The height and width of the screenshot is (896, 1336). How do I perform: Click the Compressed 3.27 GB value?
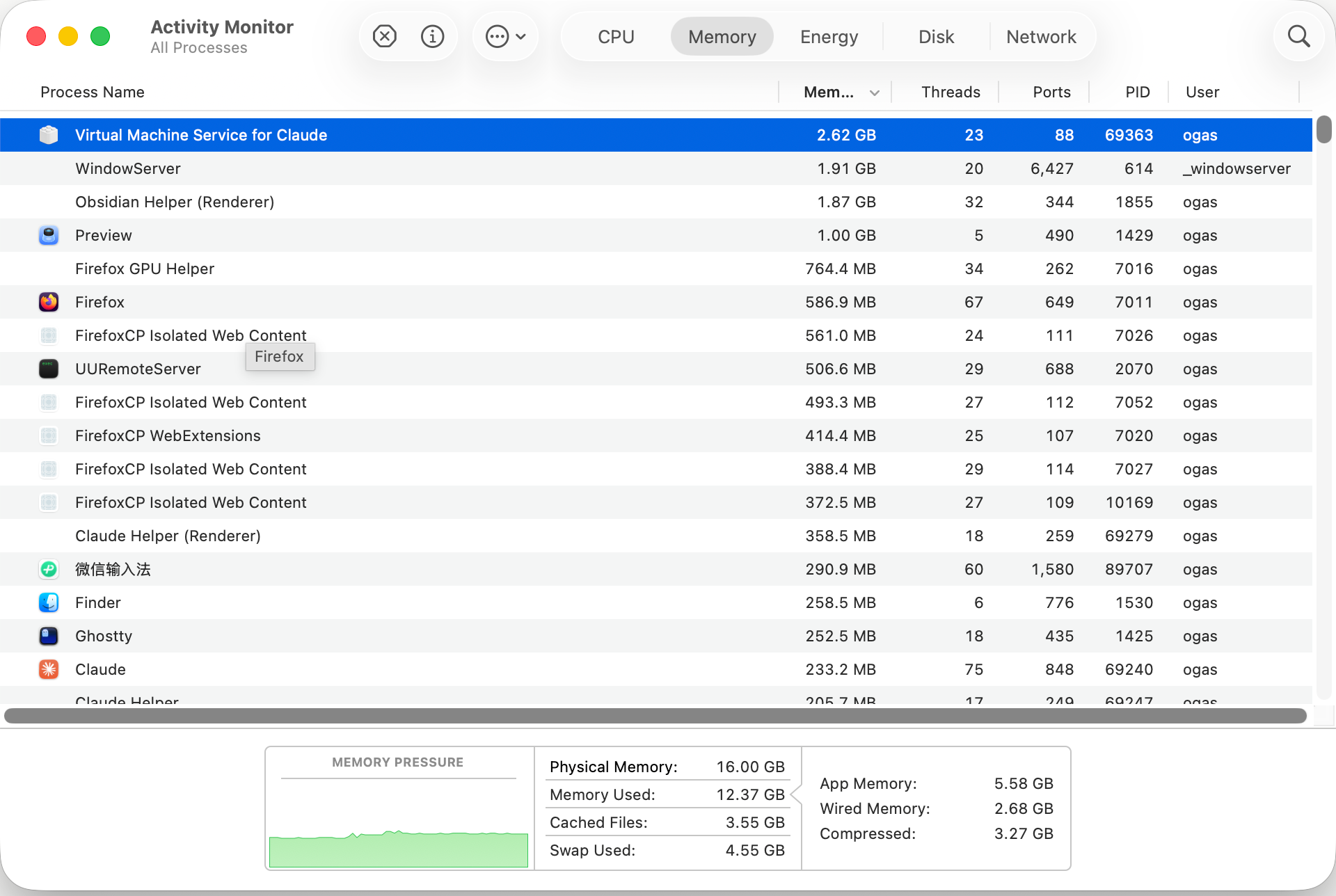tap(1024, 833)
